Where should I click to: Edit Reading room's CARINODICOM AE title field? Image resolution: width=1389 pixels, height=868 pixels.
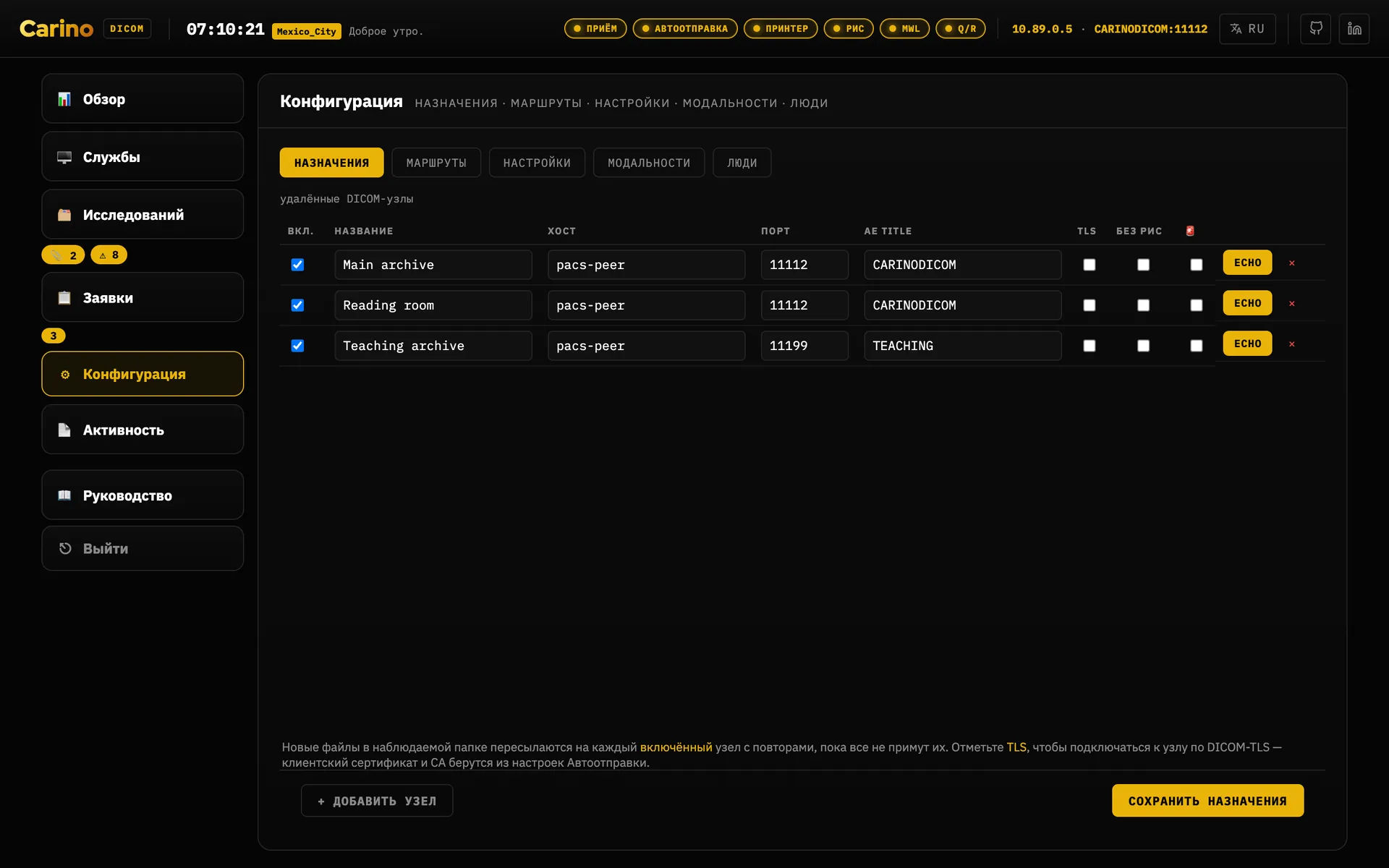tap(963, 305)
